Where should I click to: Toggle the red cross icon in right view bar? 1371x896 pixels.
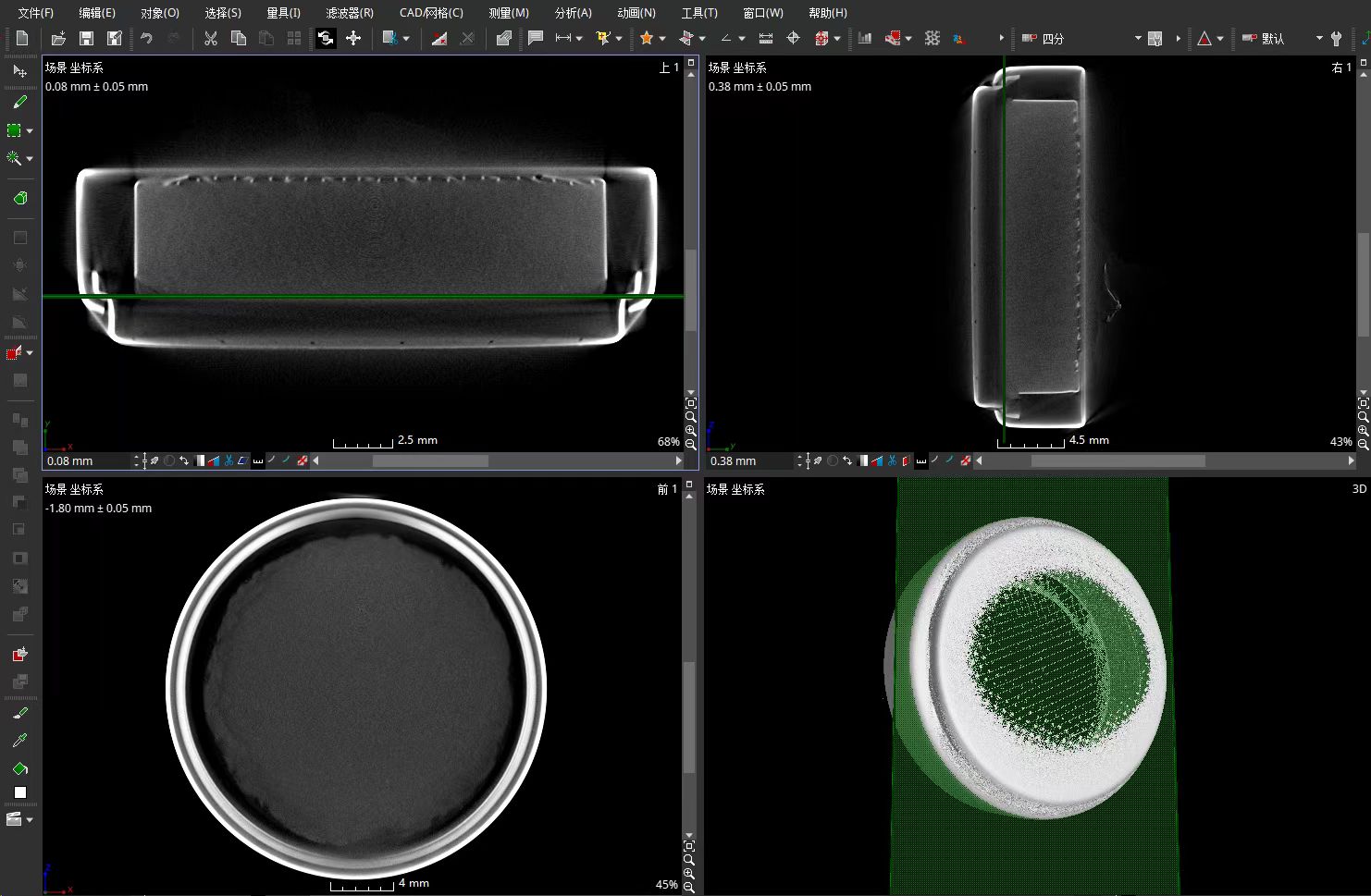(x=966, y=460)
